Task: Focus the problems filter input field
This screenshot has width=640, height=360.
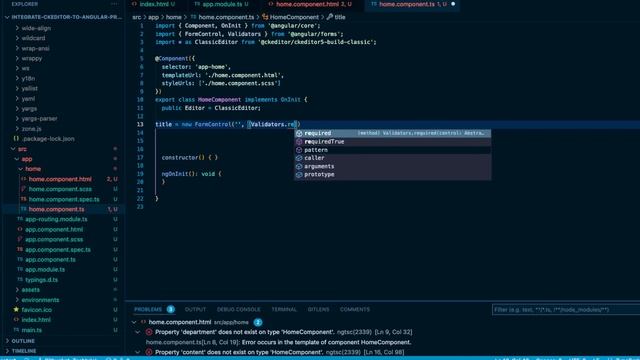Action: pos(566,310)
